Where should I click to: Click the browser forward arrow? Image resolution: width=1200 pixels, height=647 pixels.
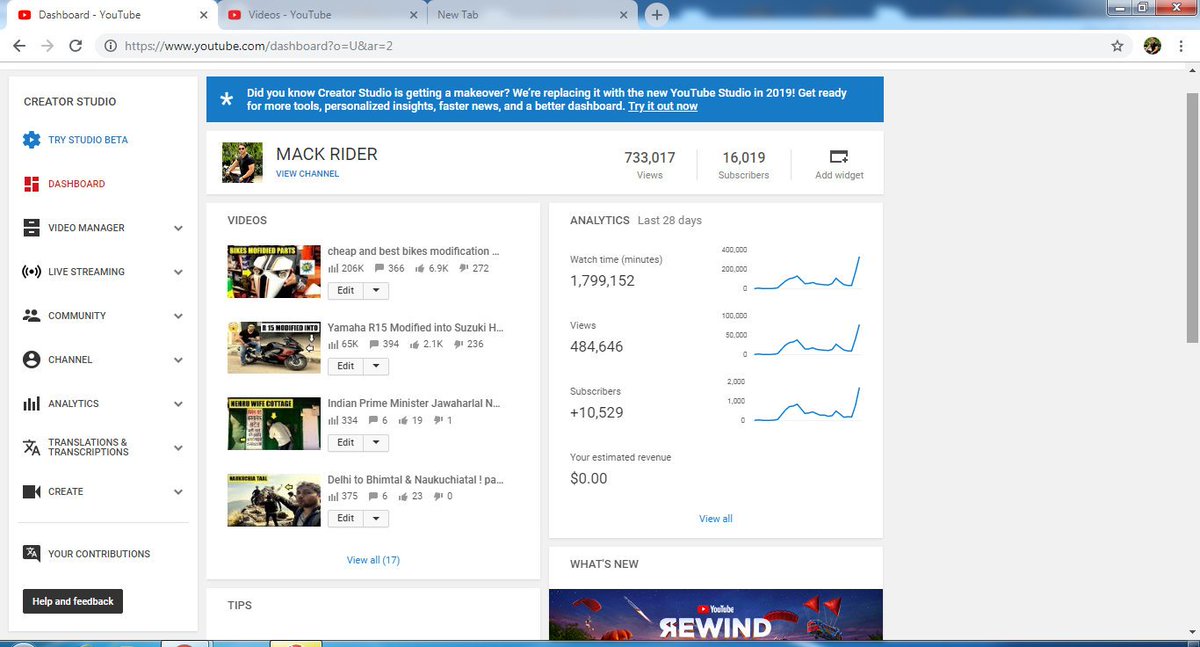click(x=47, y=46)
